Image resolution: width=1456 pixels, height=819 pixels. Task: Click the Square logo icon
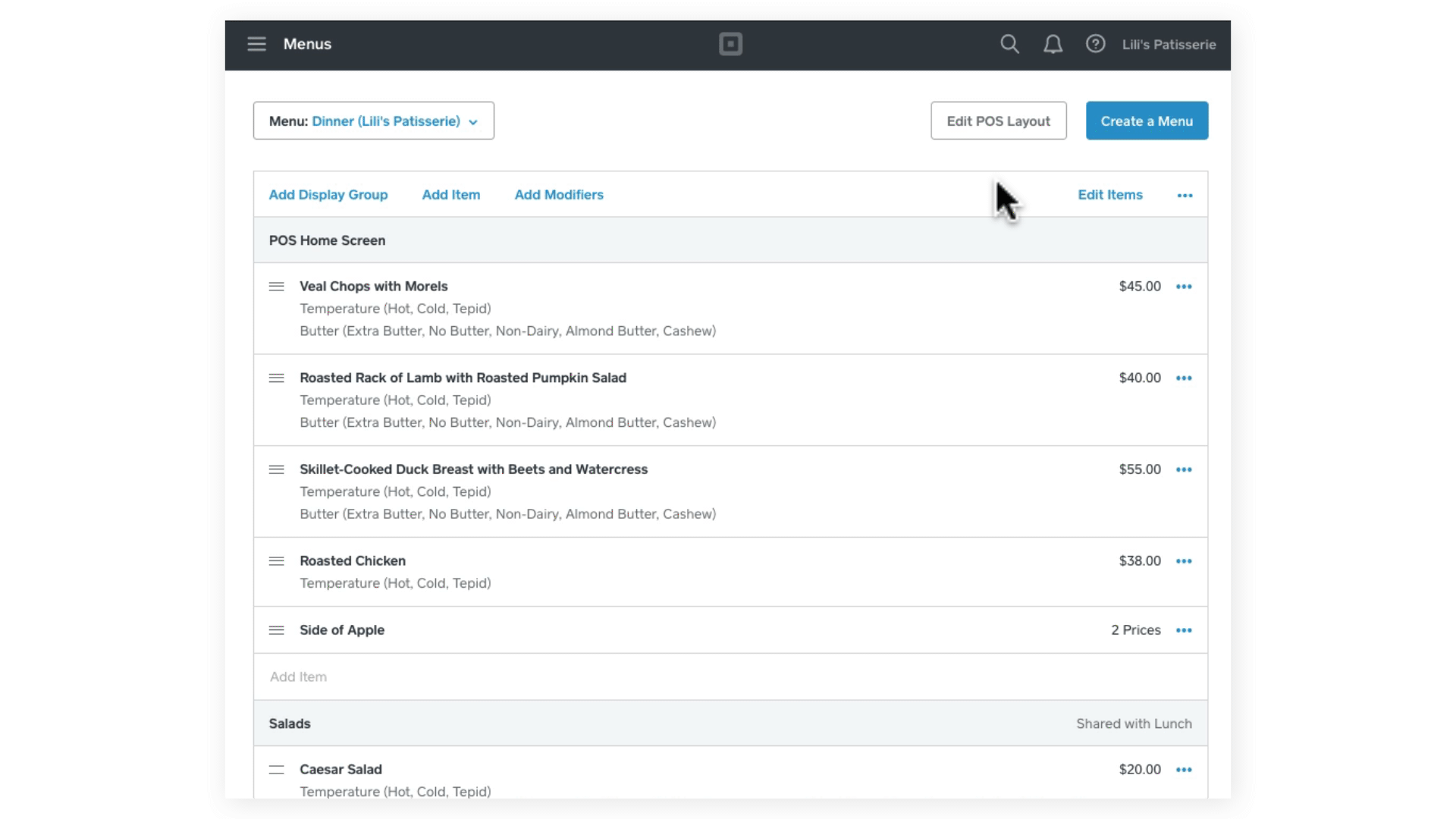[730, 44]
